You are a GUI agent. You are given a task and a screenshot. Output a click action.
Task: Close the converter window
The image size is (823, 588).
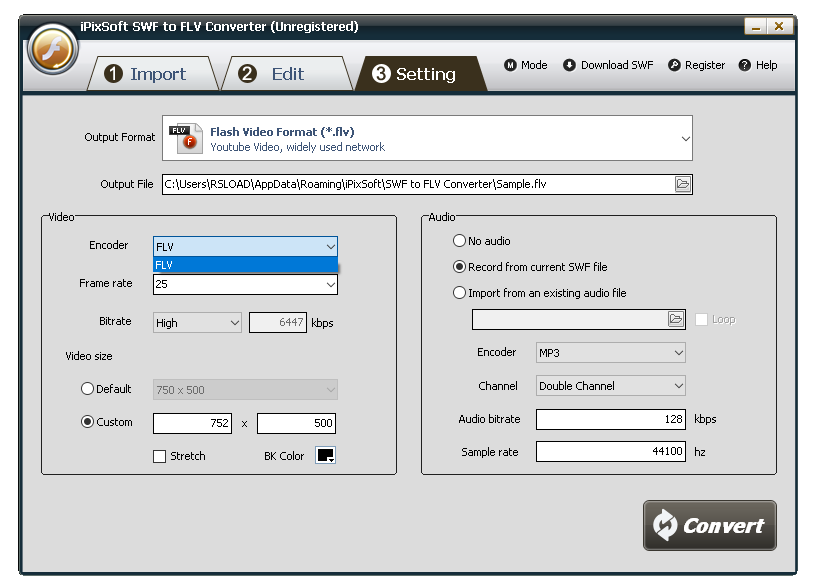coord(779,26)
